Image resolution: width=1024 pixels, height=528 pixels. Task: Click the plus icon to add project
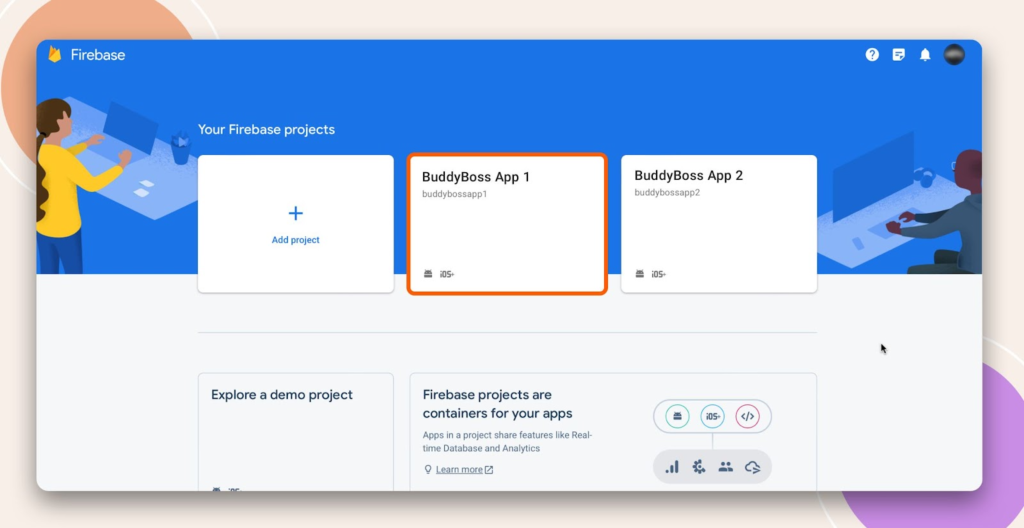295,213
